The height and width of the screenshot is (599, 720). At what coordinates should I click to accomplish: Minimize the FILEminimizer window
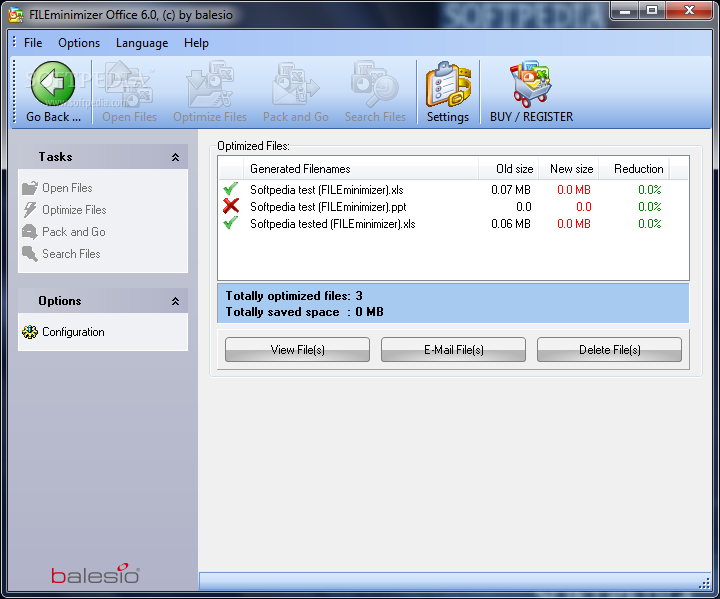click(x=625, y=10)
